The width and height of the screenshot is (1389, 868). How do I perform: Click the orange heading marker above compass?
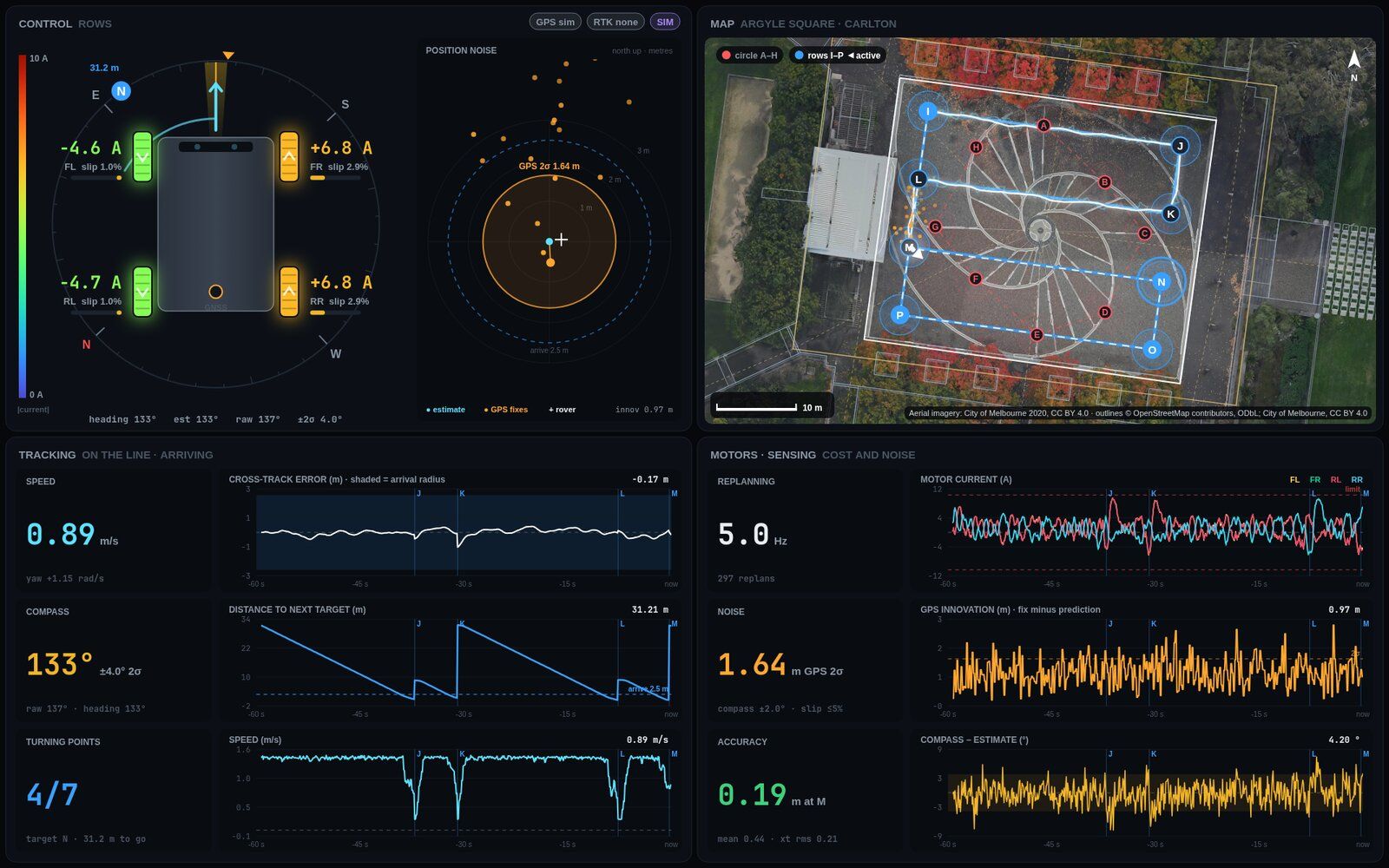(228, 56)
